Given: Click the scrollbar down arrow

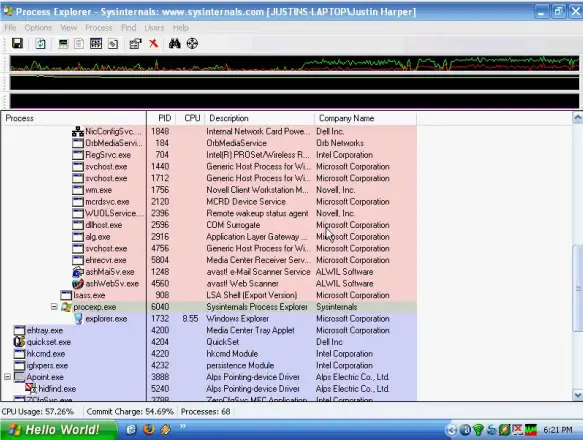Looking at the screenshot, I should 577,395.
